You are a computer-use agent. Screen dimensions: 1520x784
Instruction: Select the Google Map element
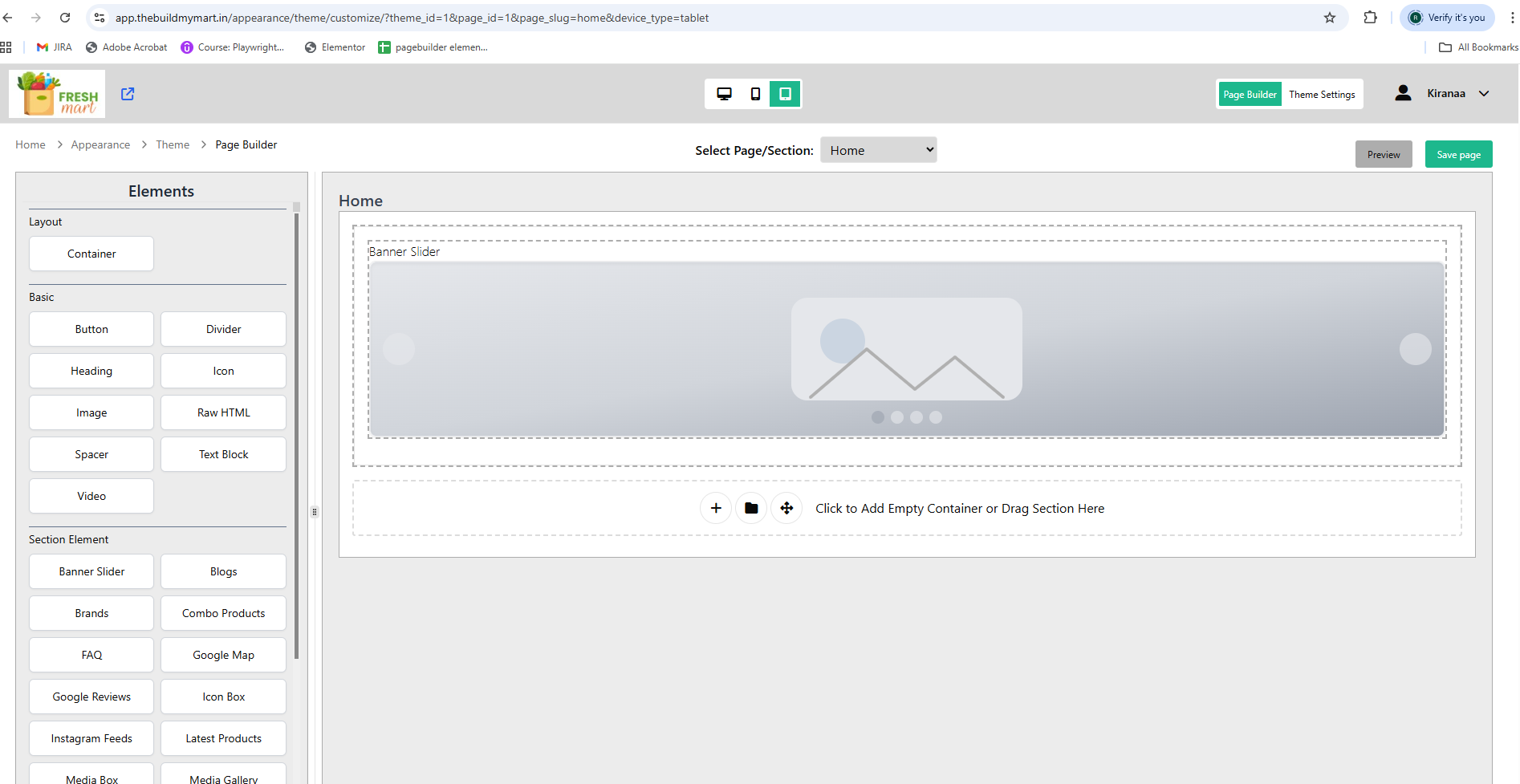[223, 655]
